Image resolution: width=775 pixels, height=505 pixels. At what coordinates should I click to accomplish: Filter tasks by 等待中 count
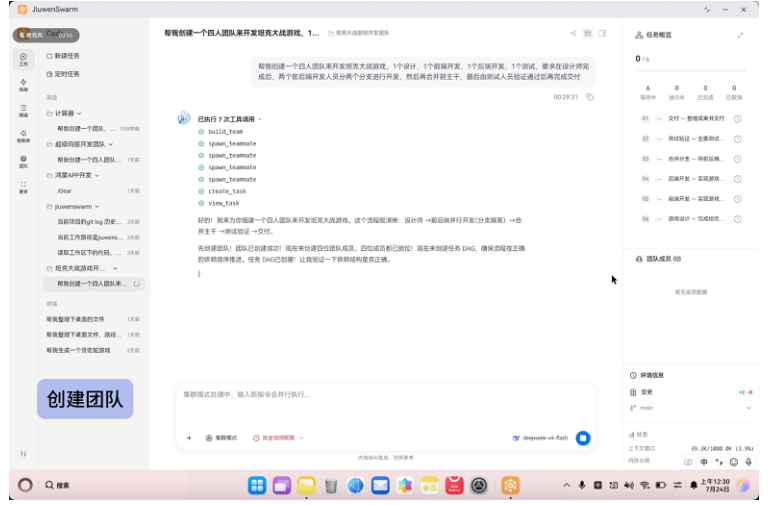click(648, 92)
